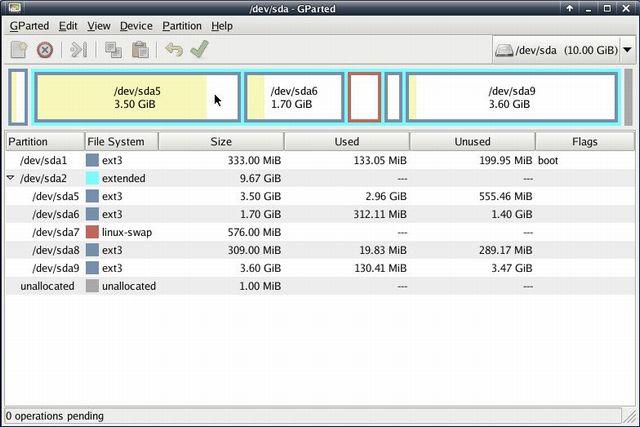This screenshot has width=640, height=427.
Task: Open the Edit menu
Action: tap(68, 26)
